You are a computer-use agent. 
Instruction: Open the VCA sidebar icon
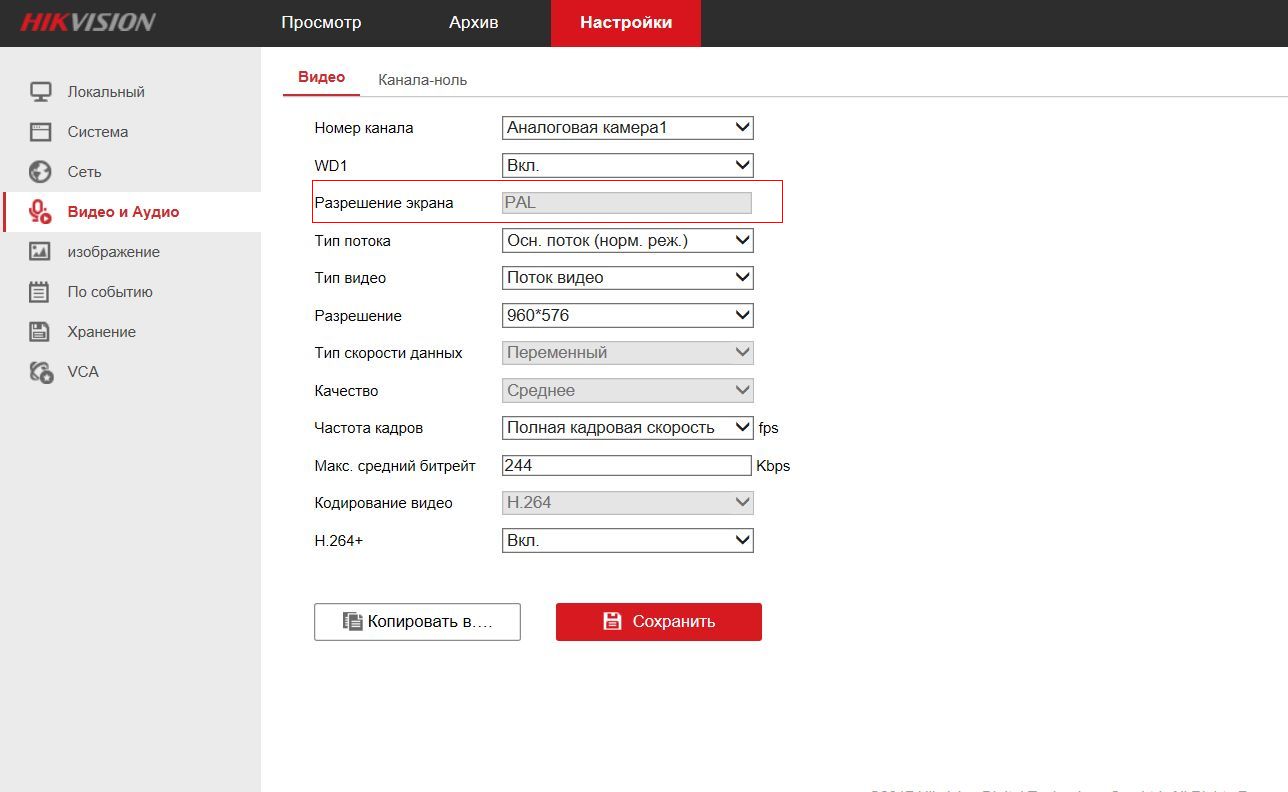click(x=40, y=372)
